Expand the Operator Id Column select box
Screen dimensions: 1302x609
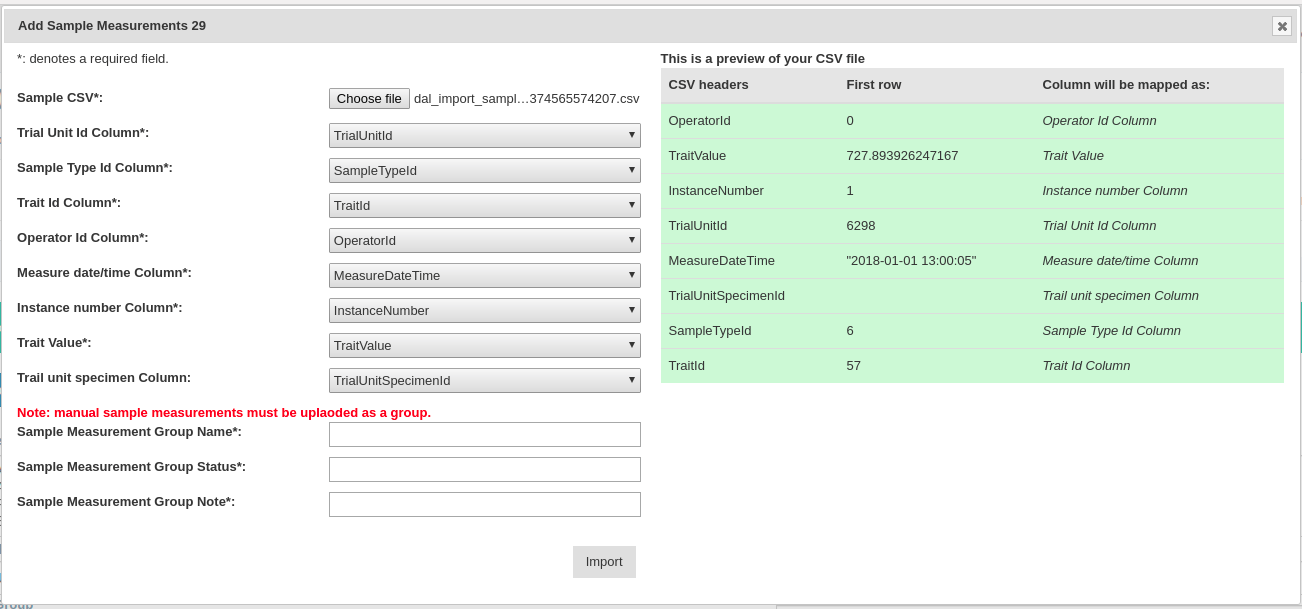pyautogui.click(x=484, y=240)
